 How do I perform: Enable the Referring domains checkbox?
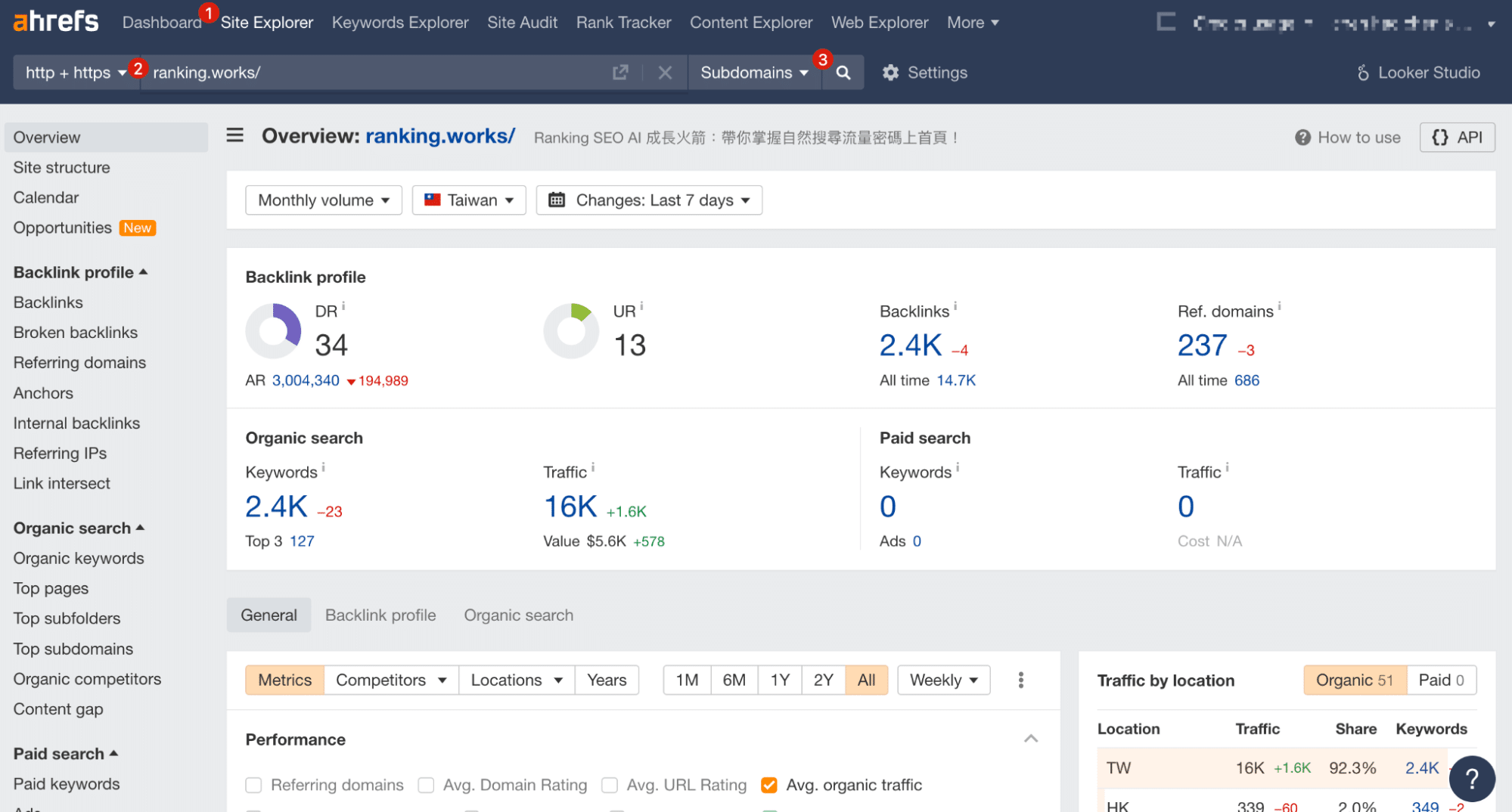tap(254, 786)
